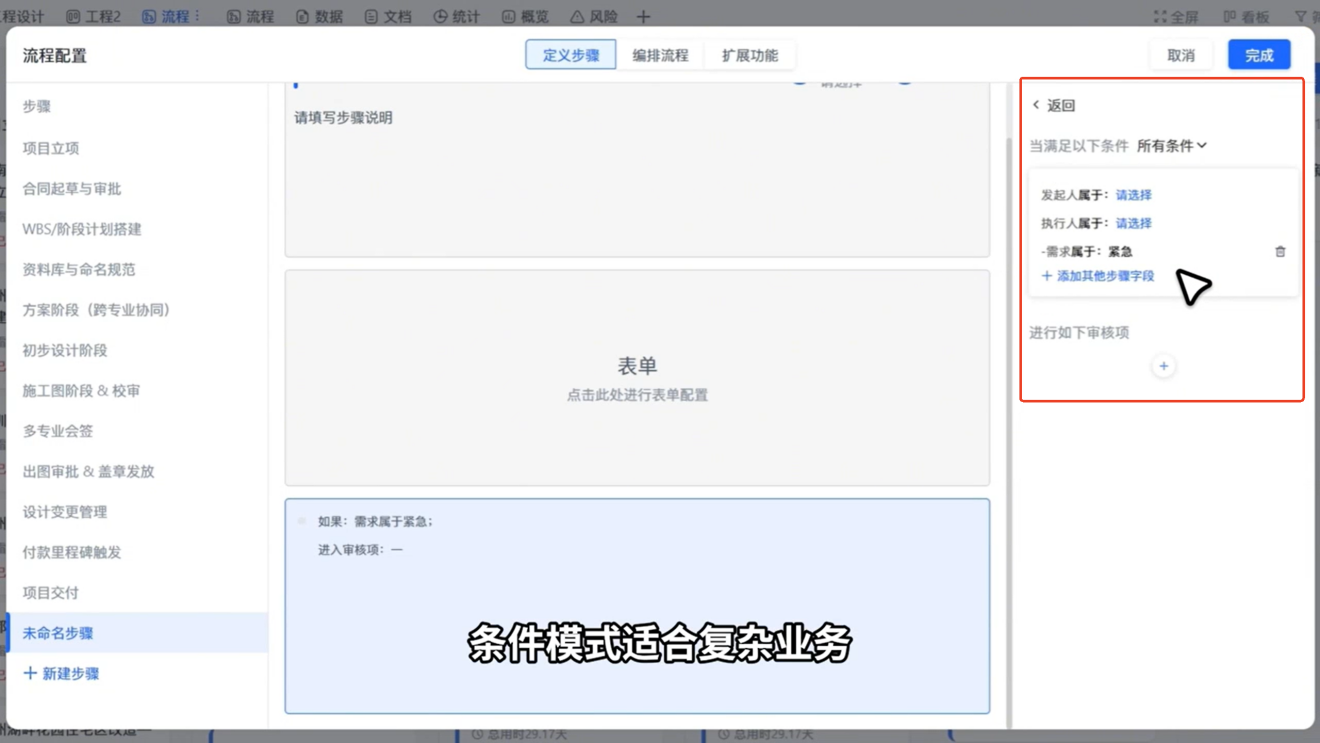
Task: Switch to the 编排流程 tab
Action: tap(660, 55)
